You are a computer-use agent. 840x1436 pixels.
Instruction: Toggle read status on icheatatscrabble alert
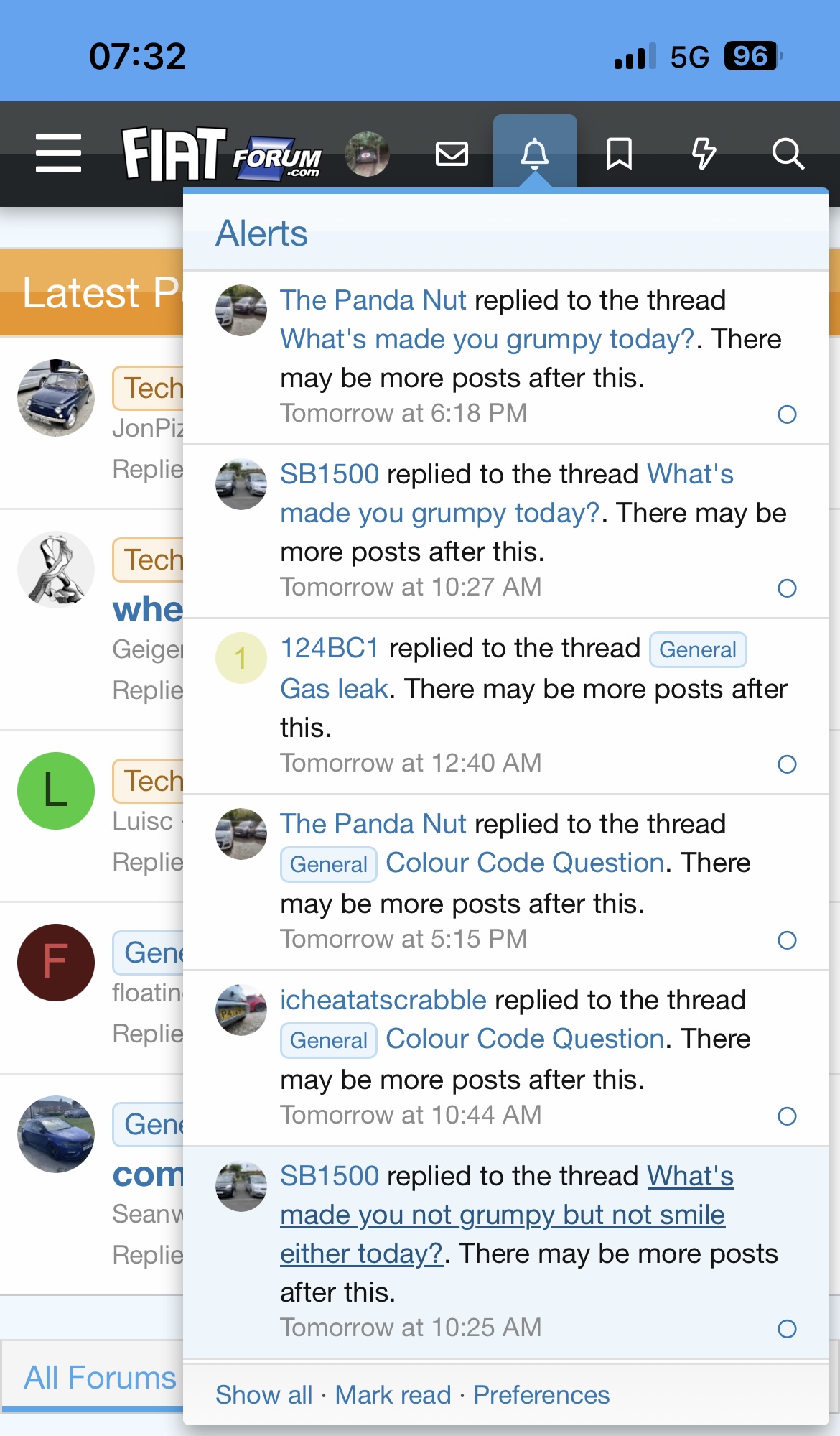point(787,1116)
